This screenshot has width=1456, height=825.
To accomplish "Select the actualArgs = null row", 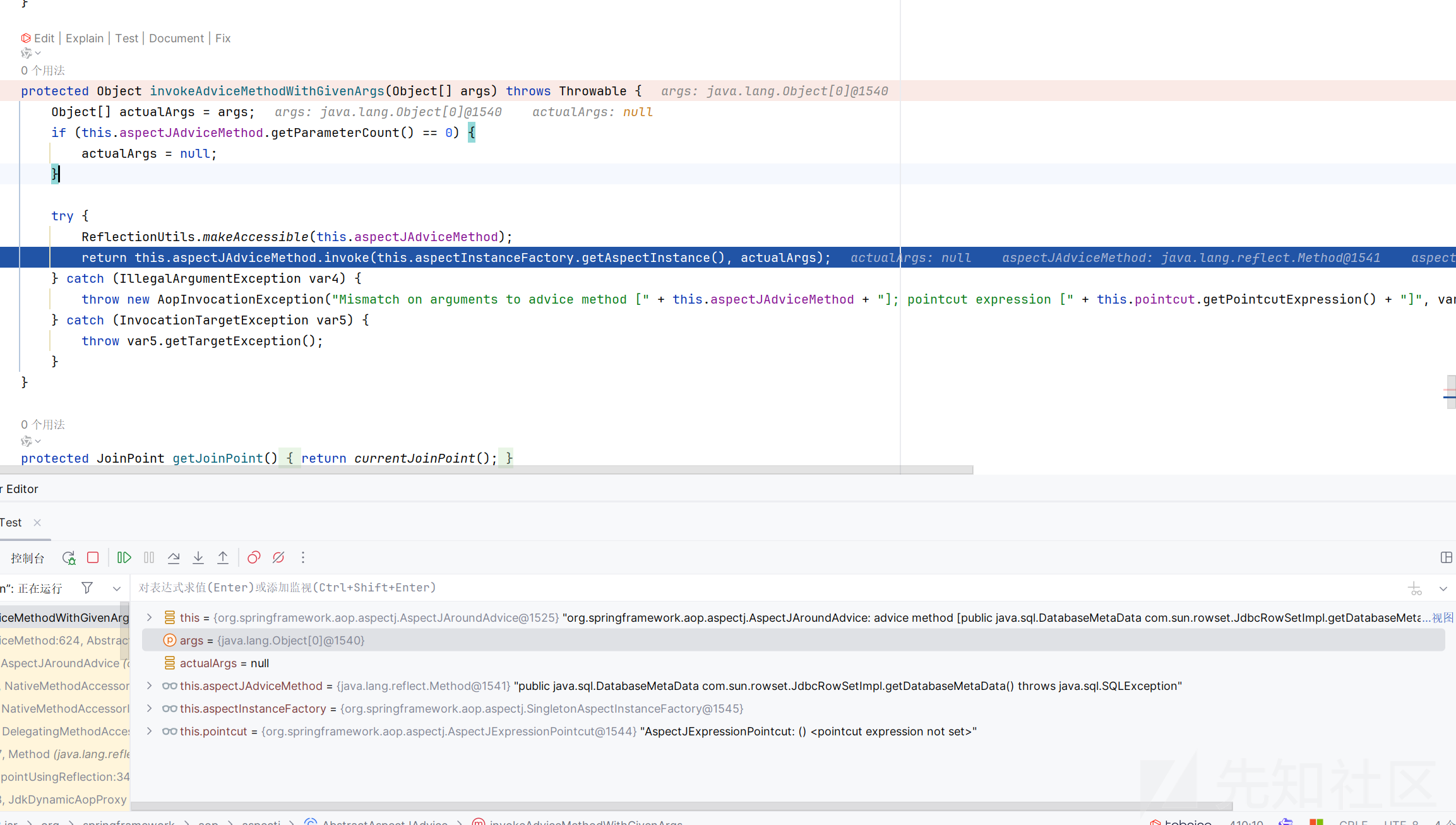I will [794, 663].
